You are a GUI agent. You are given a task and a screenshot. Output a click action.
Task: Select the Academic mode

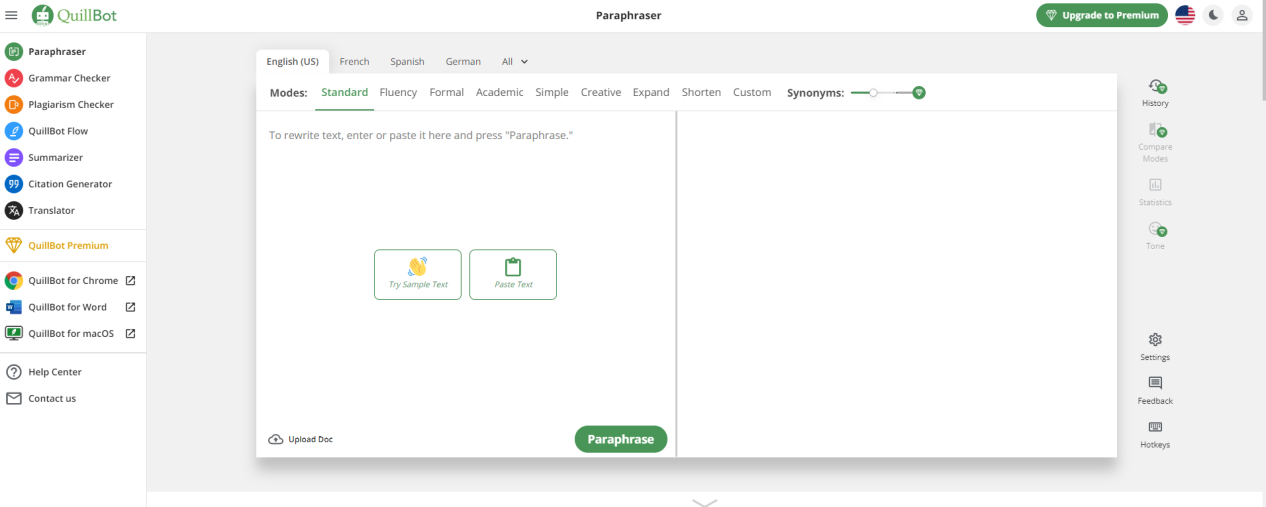tap(499, 92)
